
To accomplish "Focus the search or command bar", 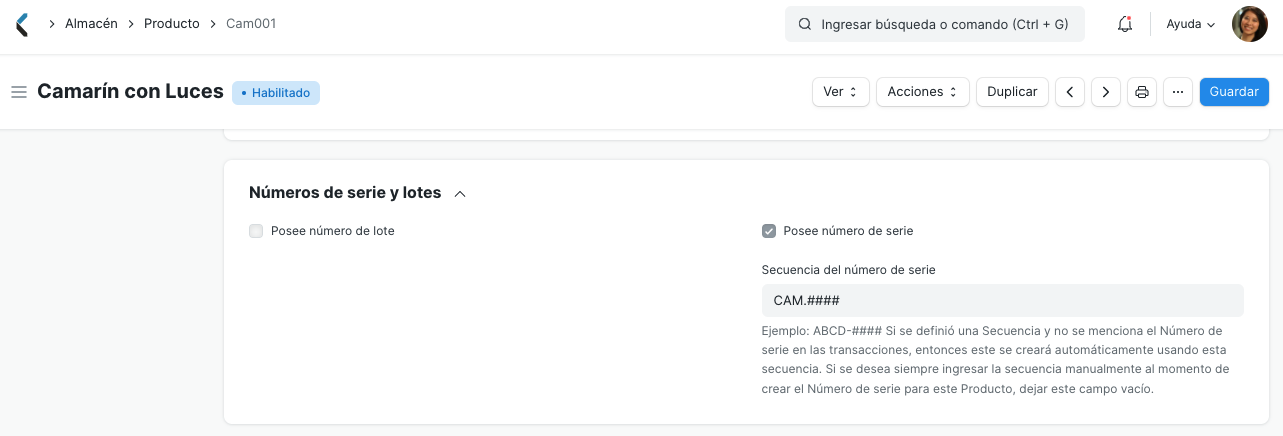I will coord(935,24).
